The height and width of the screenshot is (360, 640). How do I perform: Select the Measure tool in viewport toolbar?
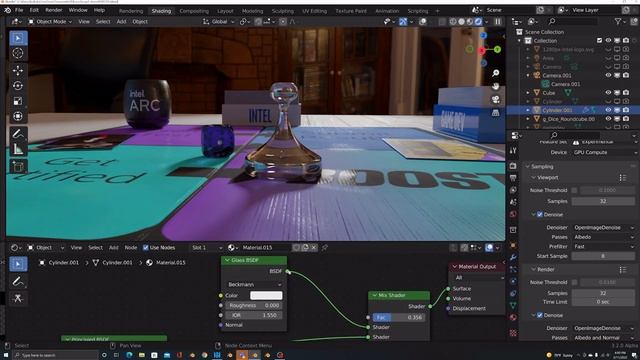pos(18,149)
